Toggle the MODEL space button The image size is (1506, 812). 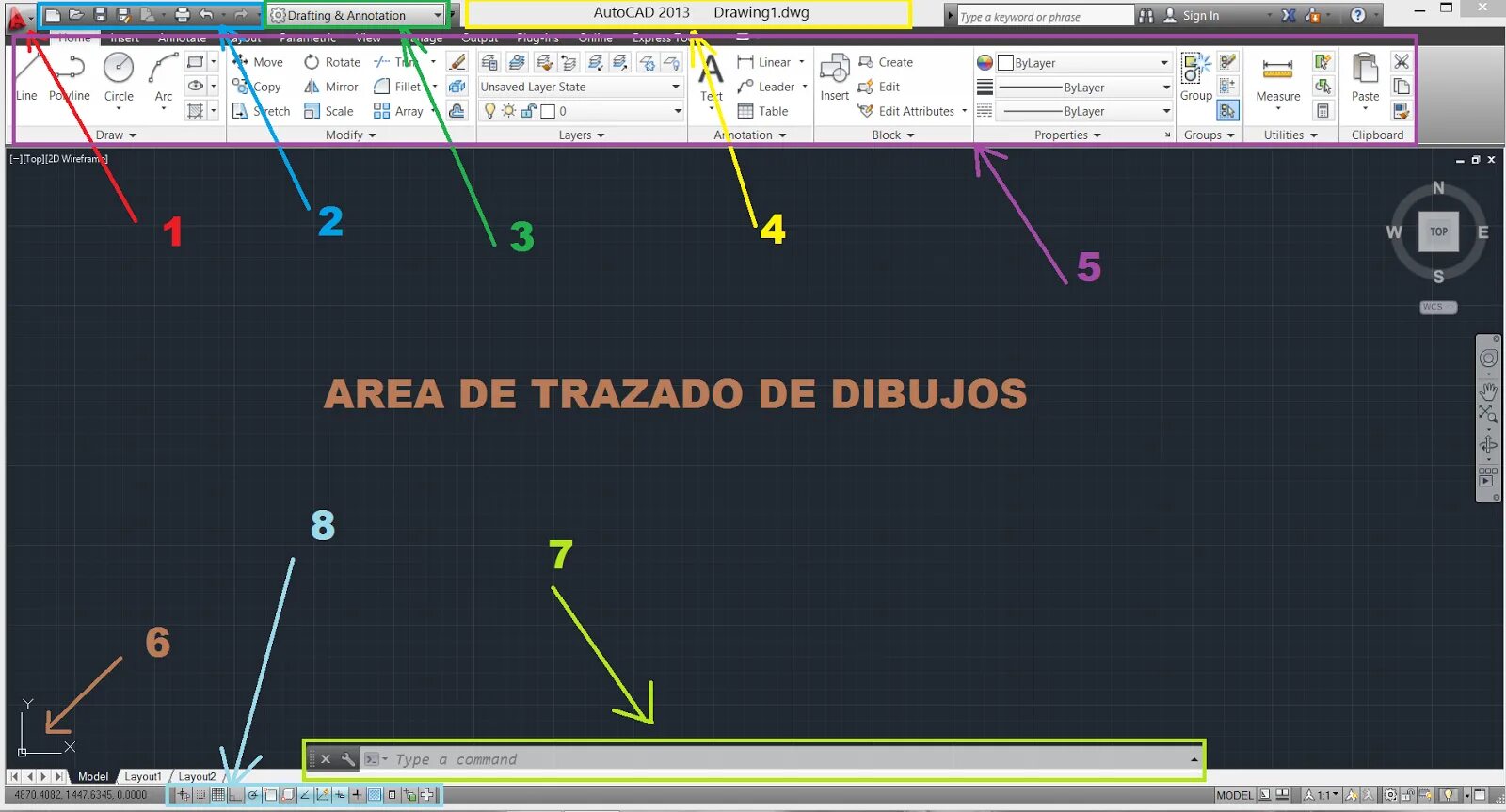point(1234,795)
